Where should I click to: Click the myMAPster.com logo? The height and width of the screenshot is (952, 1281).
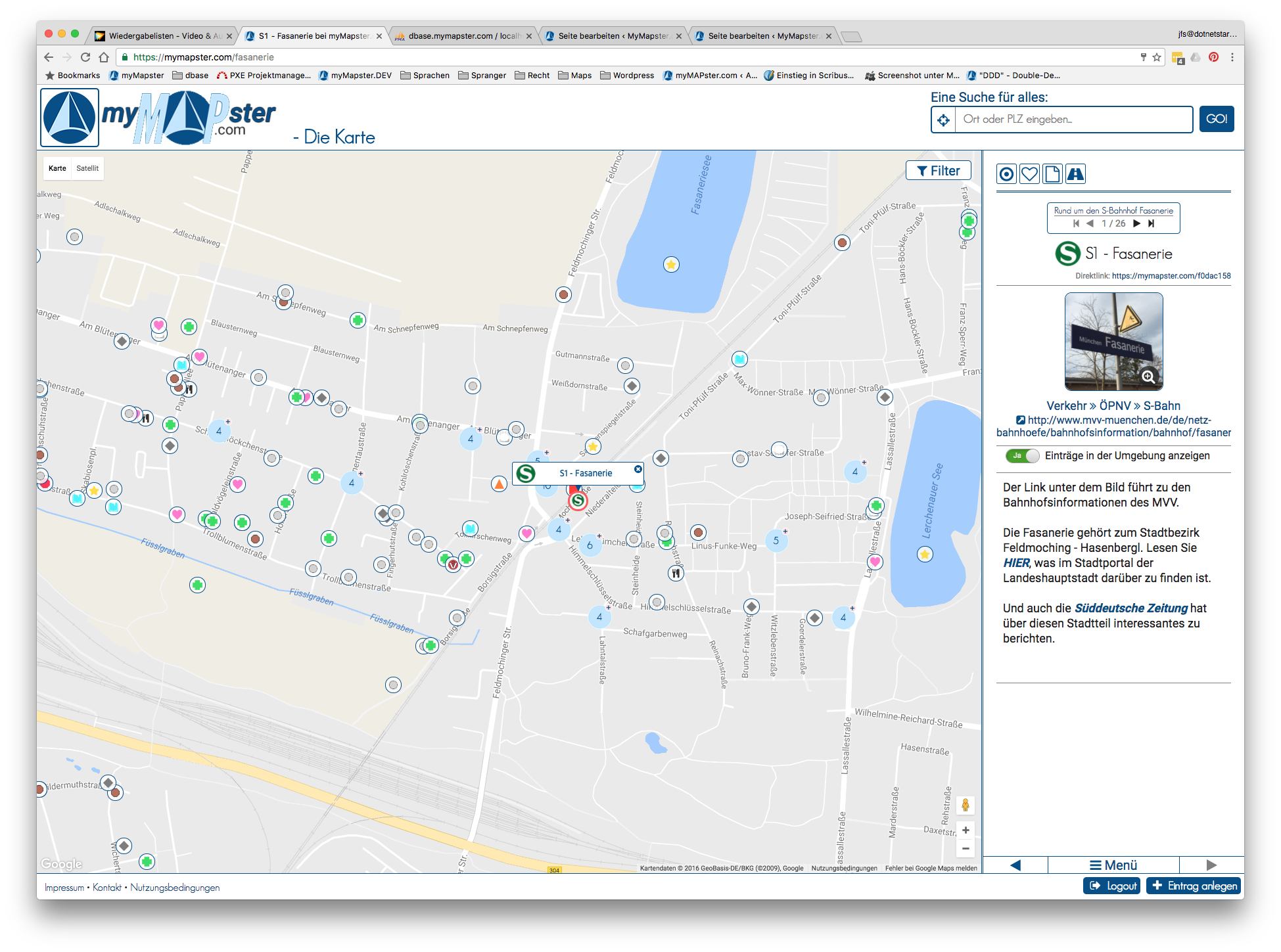[x=159, y=118]
